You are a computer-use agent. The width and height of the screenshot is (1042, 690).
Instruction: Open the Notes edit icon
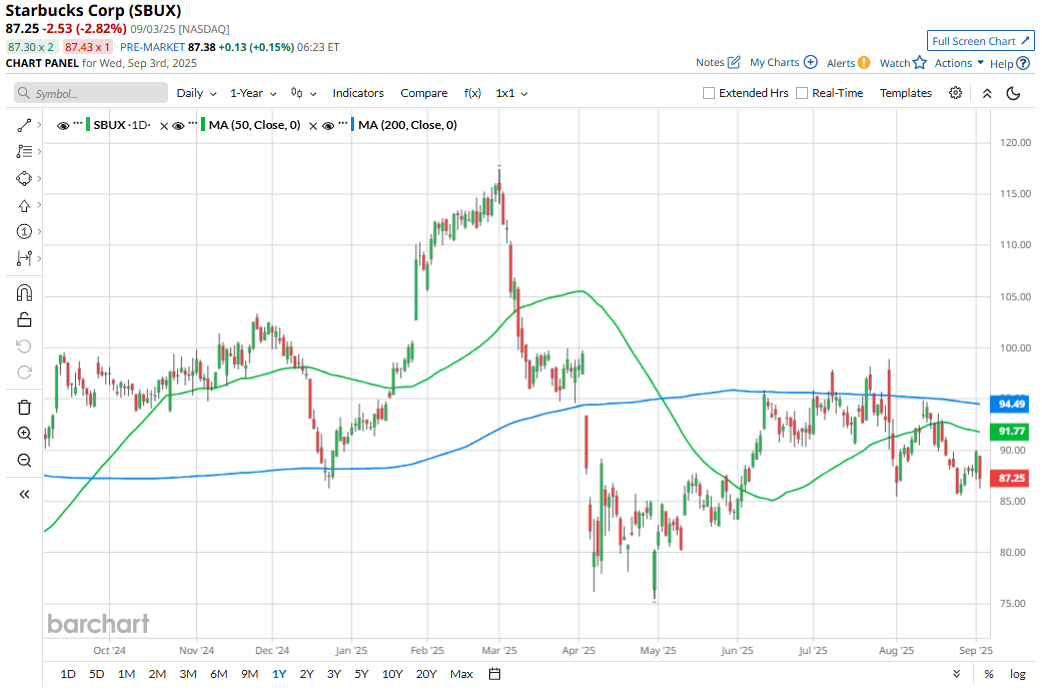click(x=734, y=62)
